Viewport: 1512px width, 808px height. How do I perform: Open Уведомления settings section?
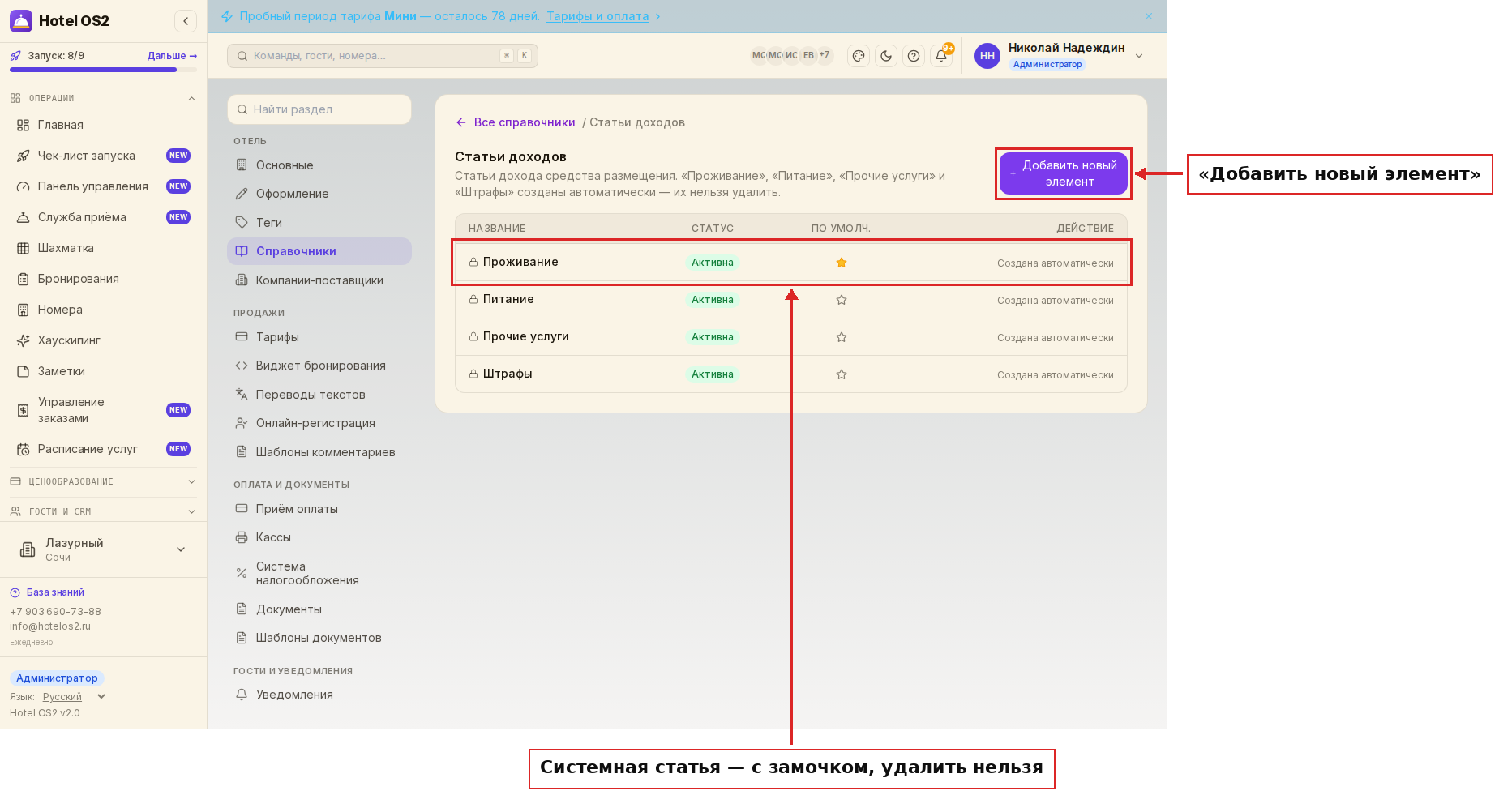coord(319,695)
